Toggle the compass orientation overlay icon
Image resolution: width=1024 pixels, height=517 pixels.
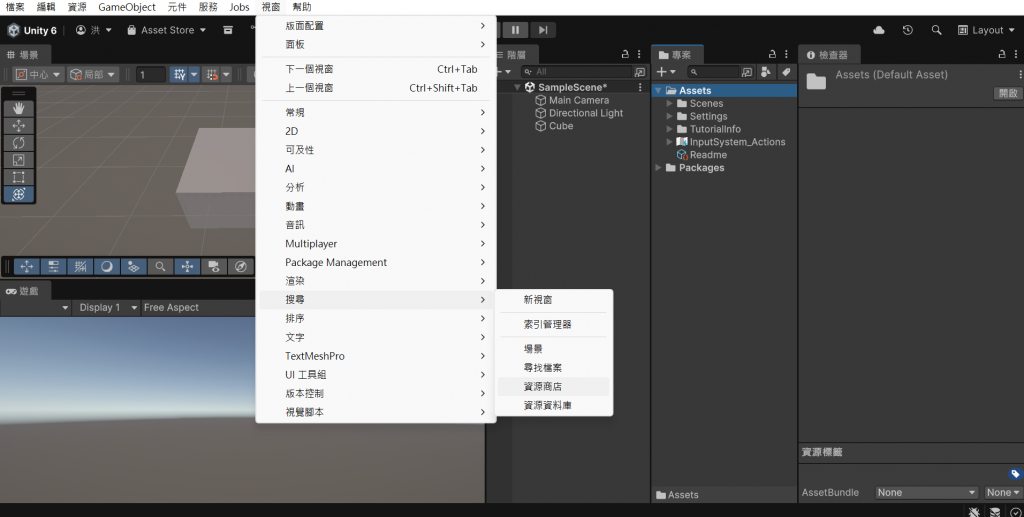click(240, 266)
